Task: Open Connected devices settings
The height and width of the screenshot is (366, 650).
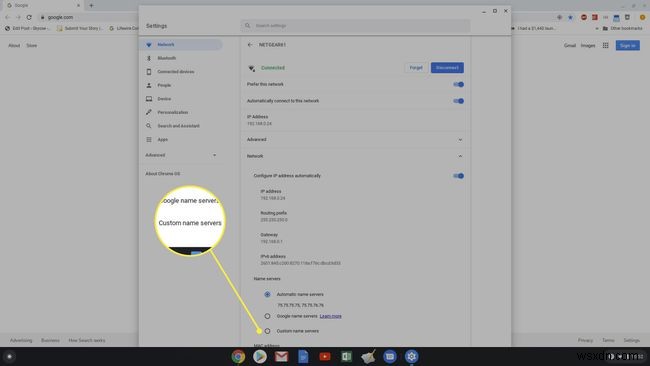Action: click(x=176, y=72)
